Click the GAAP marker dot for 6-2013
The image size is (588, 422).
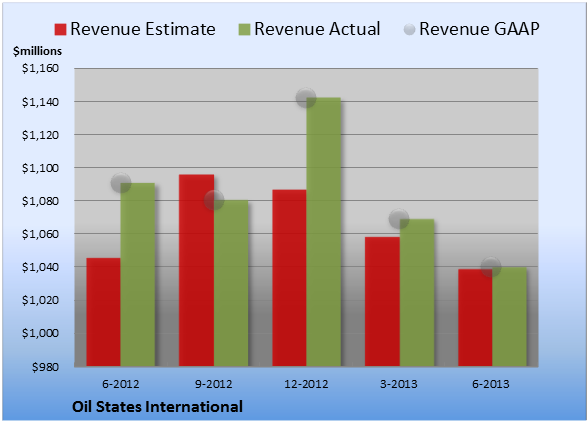pos(491,267)
